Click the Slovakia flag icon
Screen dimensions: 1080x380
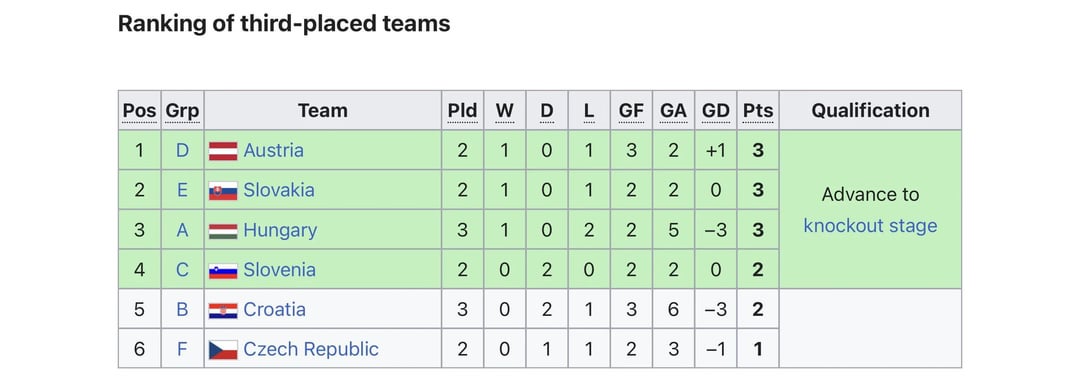click(x=223, y=191)
